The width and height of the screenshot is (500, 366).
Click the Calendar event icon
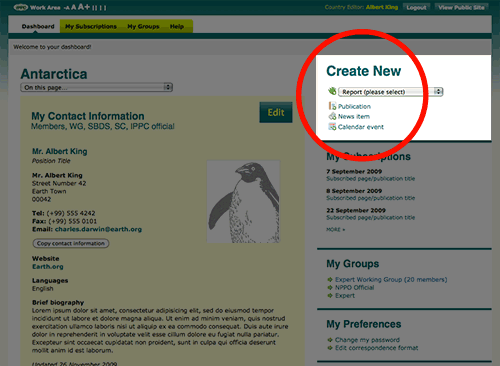tap(332, 127)
